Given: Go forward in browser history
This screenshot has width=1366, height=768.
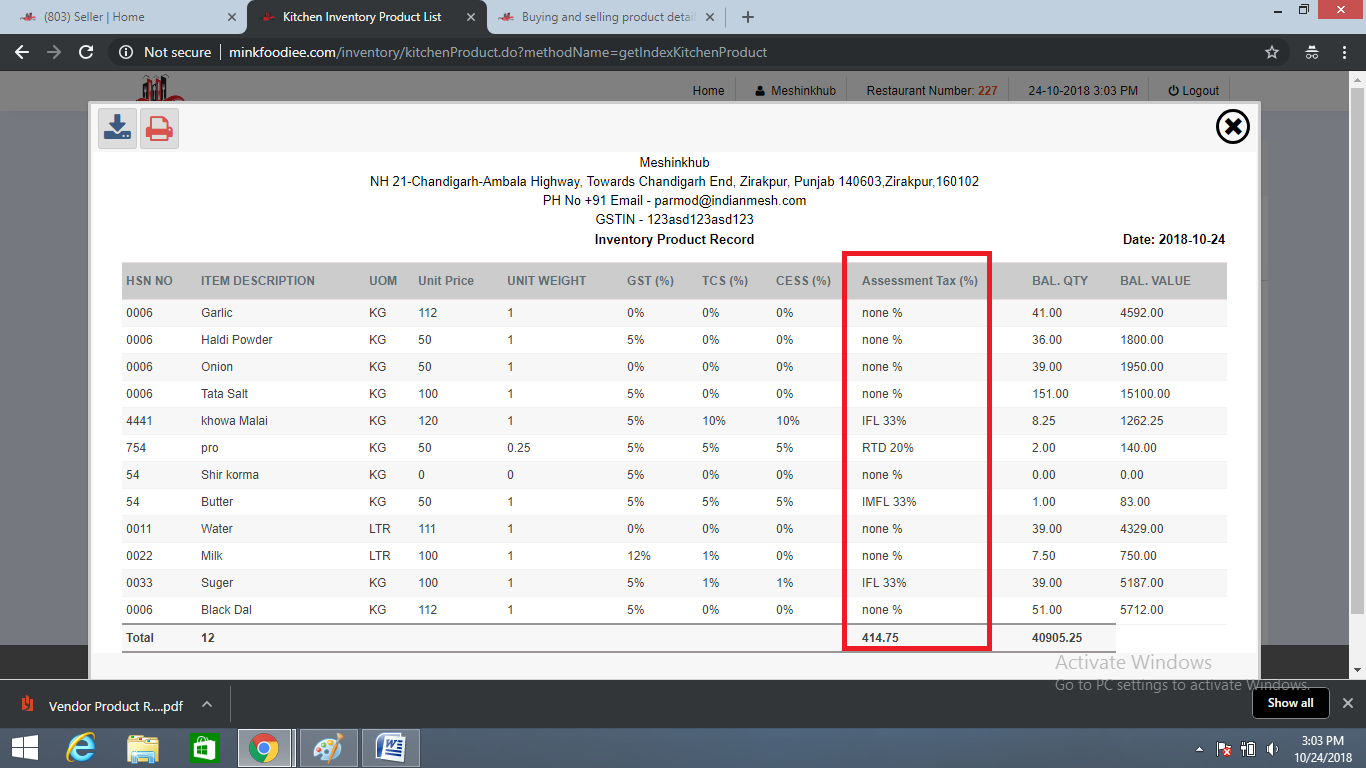Looking at the screenshot, I should click(54, 52).
